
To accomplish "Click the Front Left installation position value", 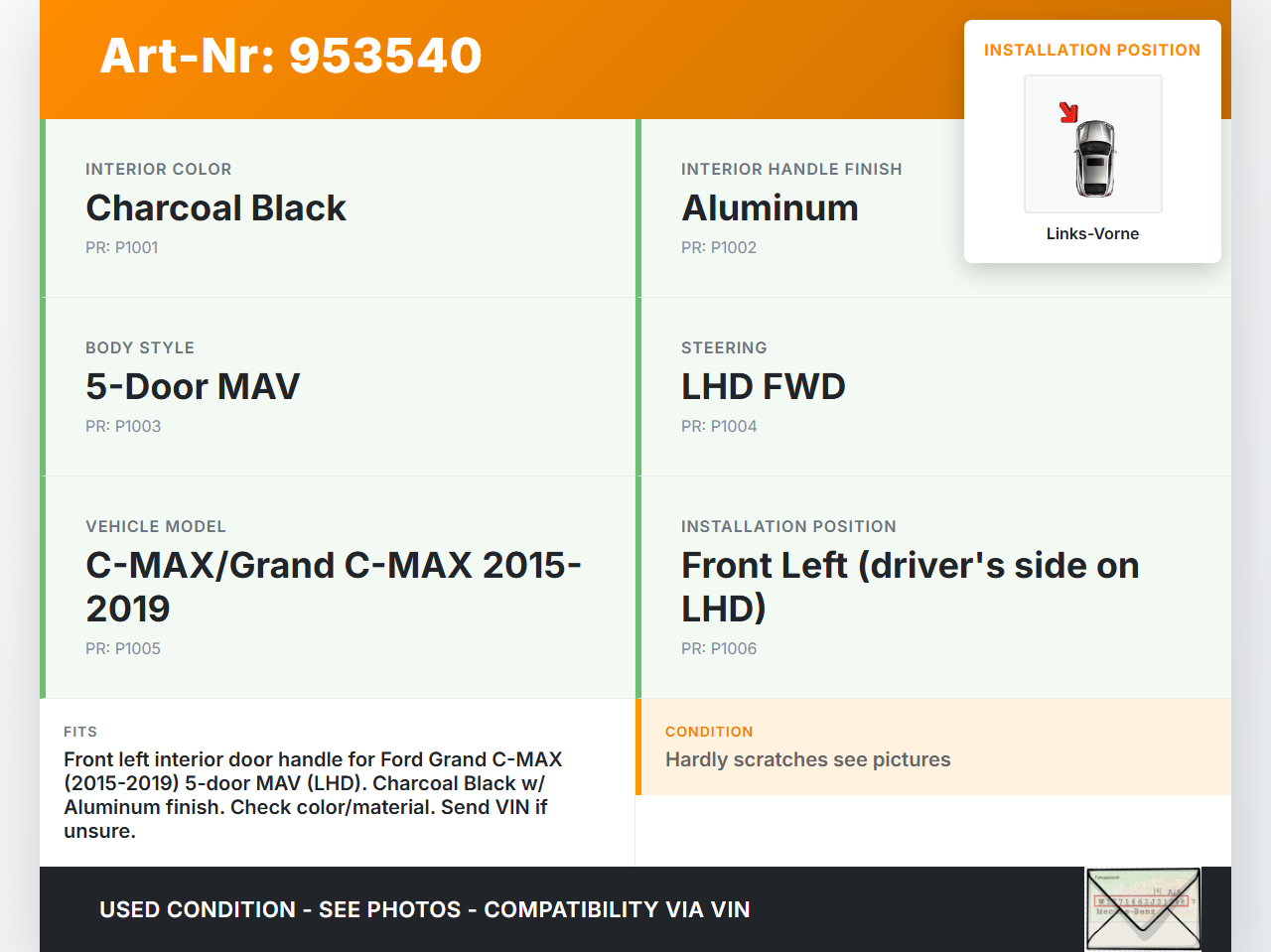I will 910,587.
